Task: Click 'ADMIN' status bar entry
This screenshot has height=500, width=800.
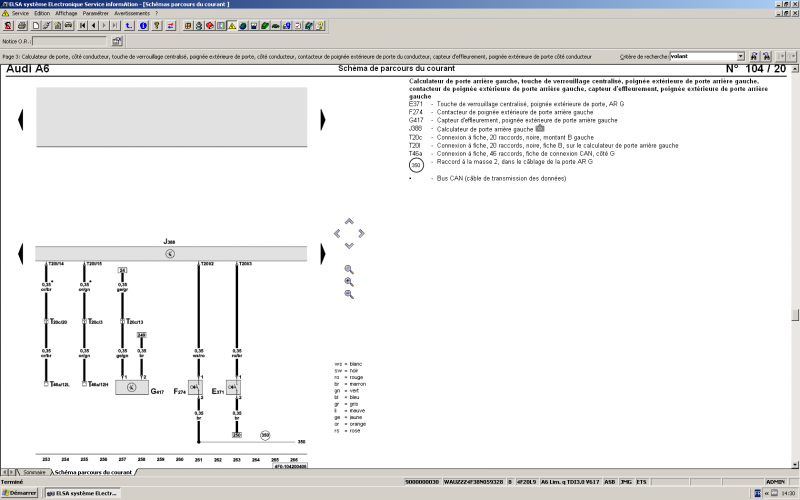Action: tap(775, 482)
